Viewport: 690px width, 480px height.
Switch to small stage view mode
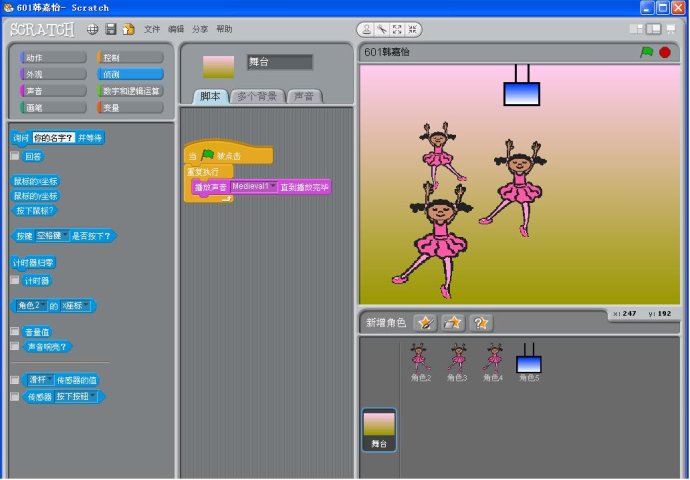[x=636, y=29]
